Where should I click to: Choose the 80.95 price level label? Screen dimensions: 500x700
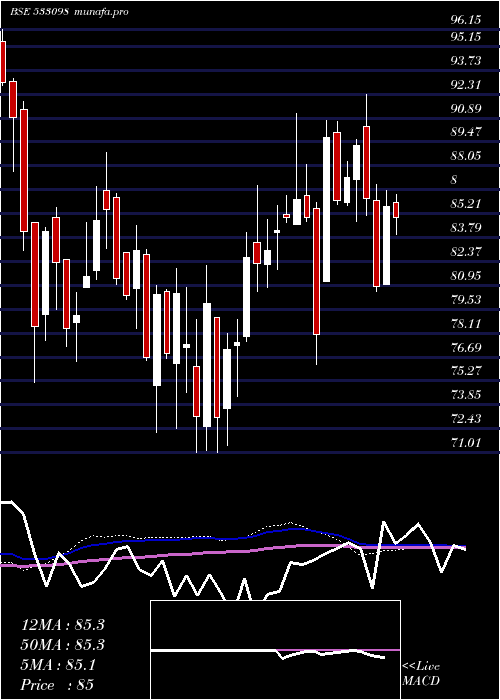pos(466,275)
